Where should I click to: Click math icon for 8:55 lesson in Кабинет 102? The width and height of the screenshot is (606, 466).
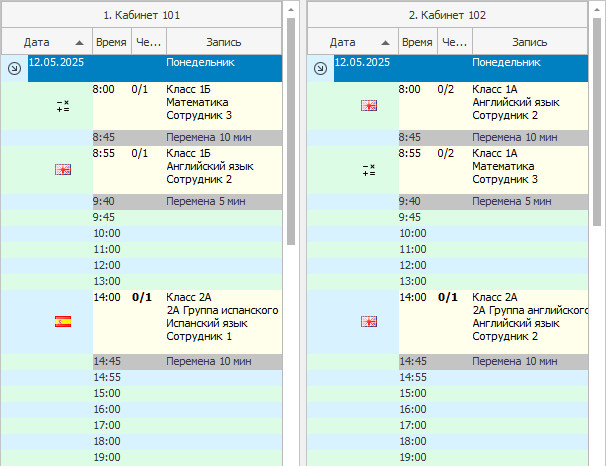pos(369,170)
